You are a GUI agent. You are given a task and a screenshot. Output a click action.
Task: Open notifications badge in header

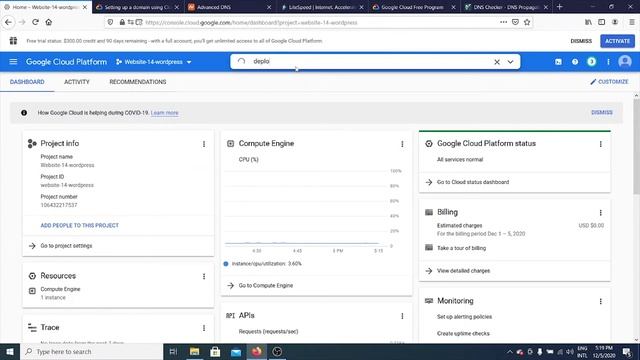(591, 62)
